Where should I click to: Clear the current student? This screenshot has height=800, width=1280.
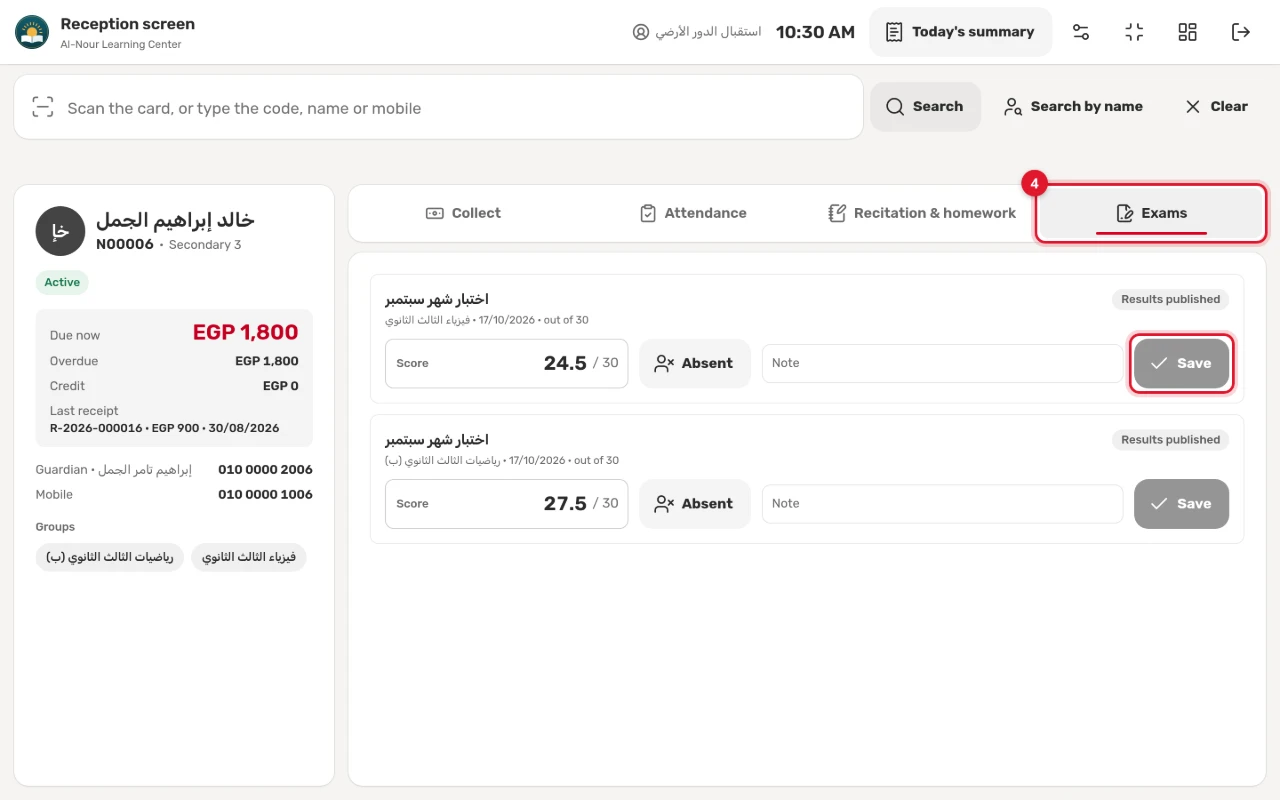tap(1216, 106)
